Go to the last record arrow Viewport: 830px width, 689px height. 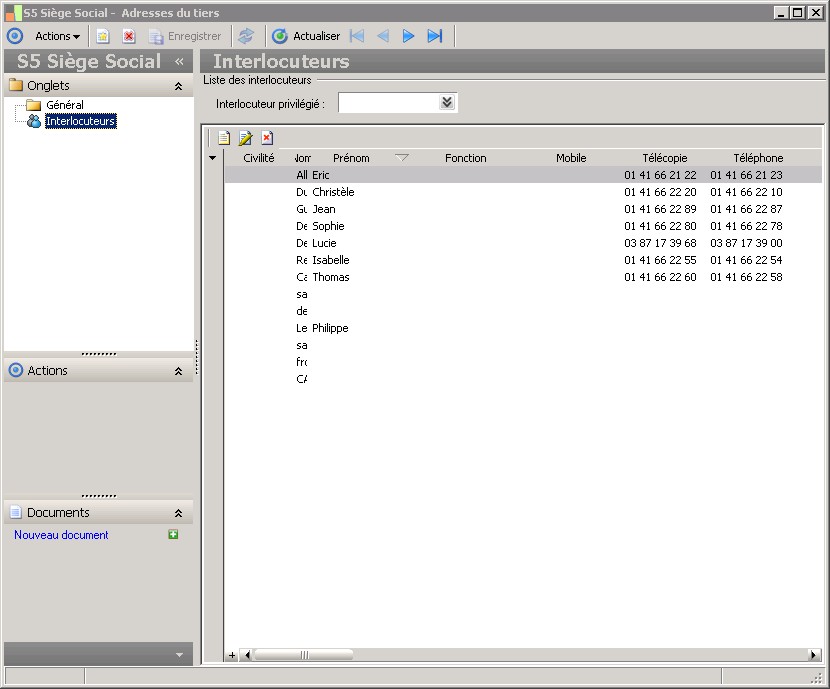435,36
